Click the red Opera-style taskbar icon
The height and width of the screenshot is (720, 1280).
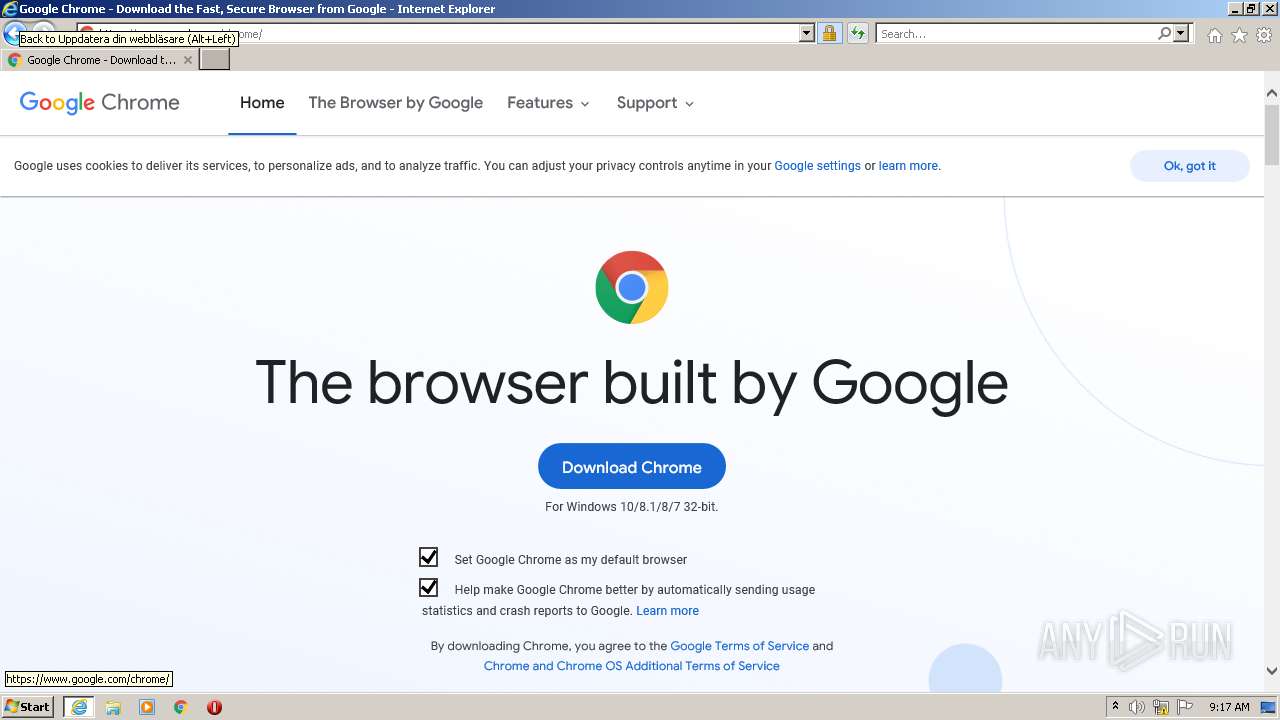click(x=214, y=707)
